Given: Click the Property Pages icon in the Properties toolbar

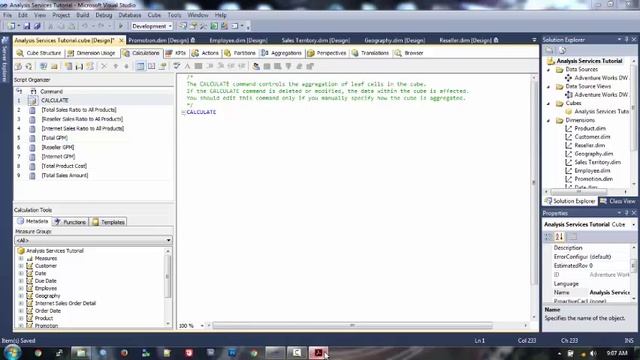Looking at the screenshot, I should (x=573, y=237).
